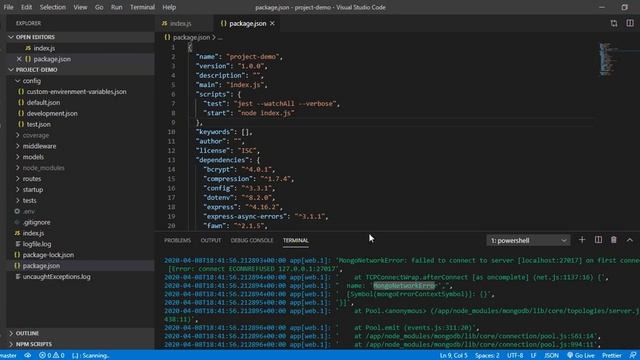
Task: Open default.json in config folder
Action: 43,102
